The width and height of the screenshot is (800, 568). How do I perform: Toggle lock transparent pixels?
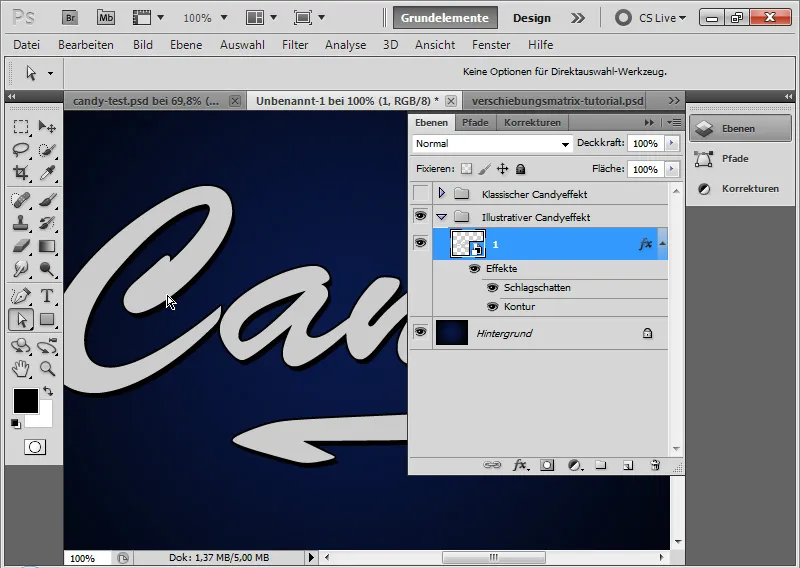click(466, 169)
